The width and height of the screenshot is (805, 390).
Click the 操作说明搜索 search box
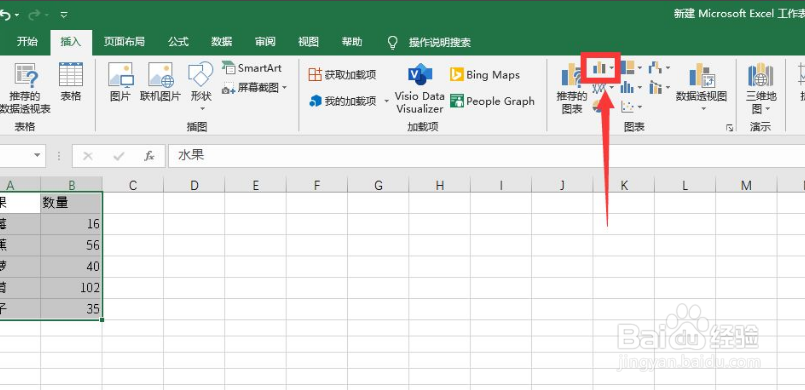439,43
